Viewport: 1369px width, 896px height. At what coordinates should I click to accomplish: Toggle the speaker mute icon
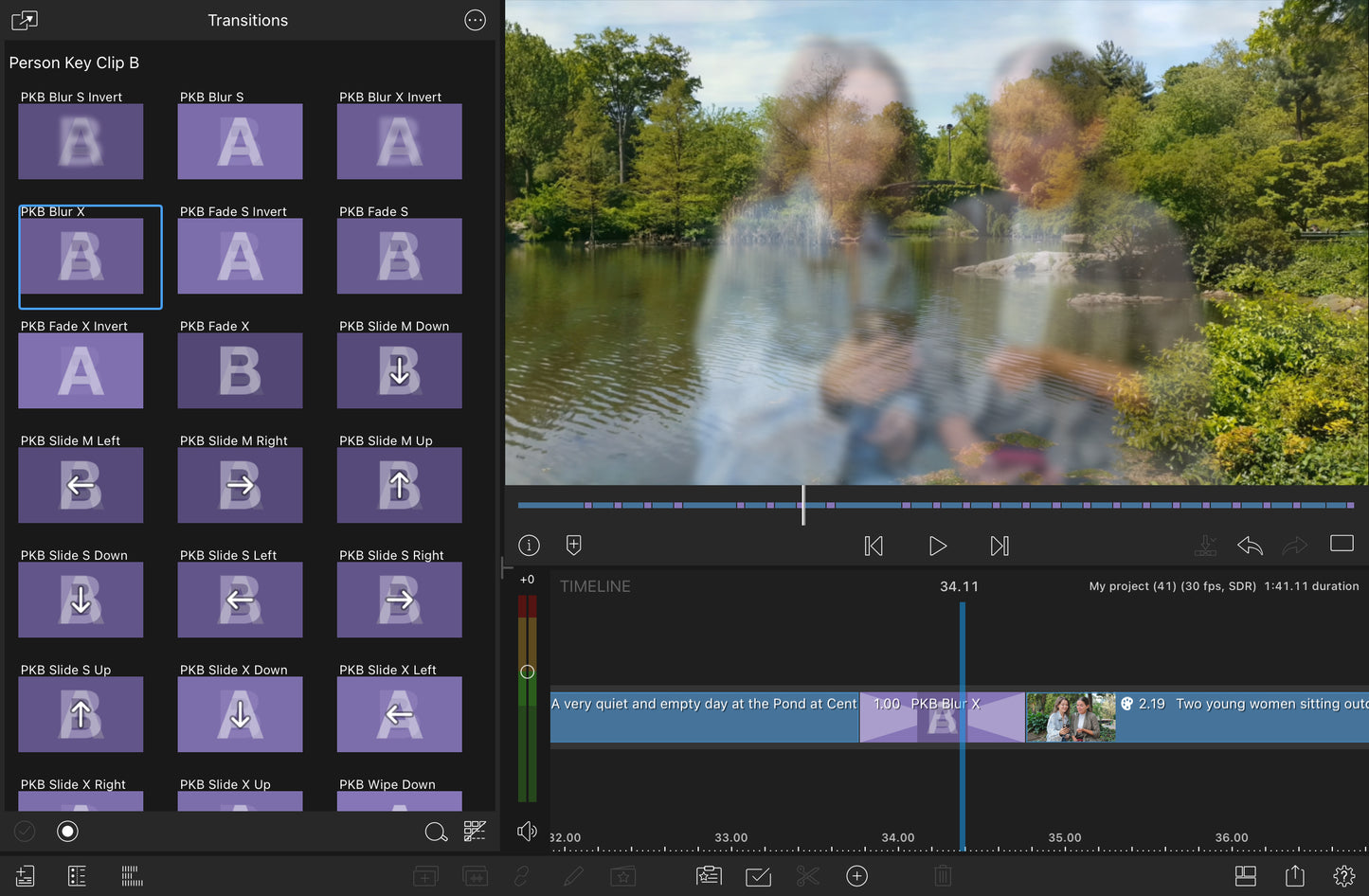click(x=527, y=832)
